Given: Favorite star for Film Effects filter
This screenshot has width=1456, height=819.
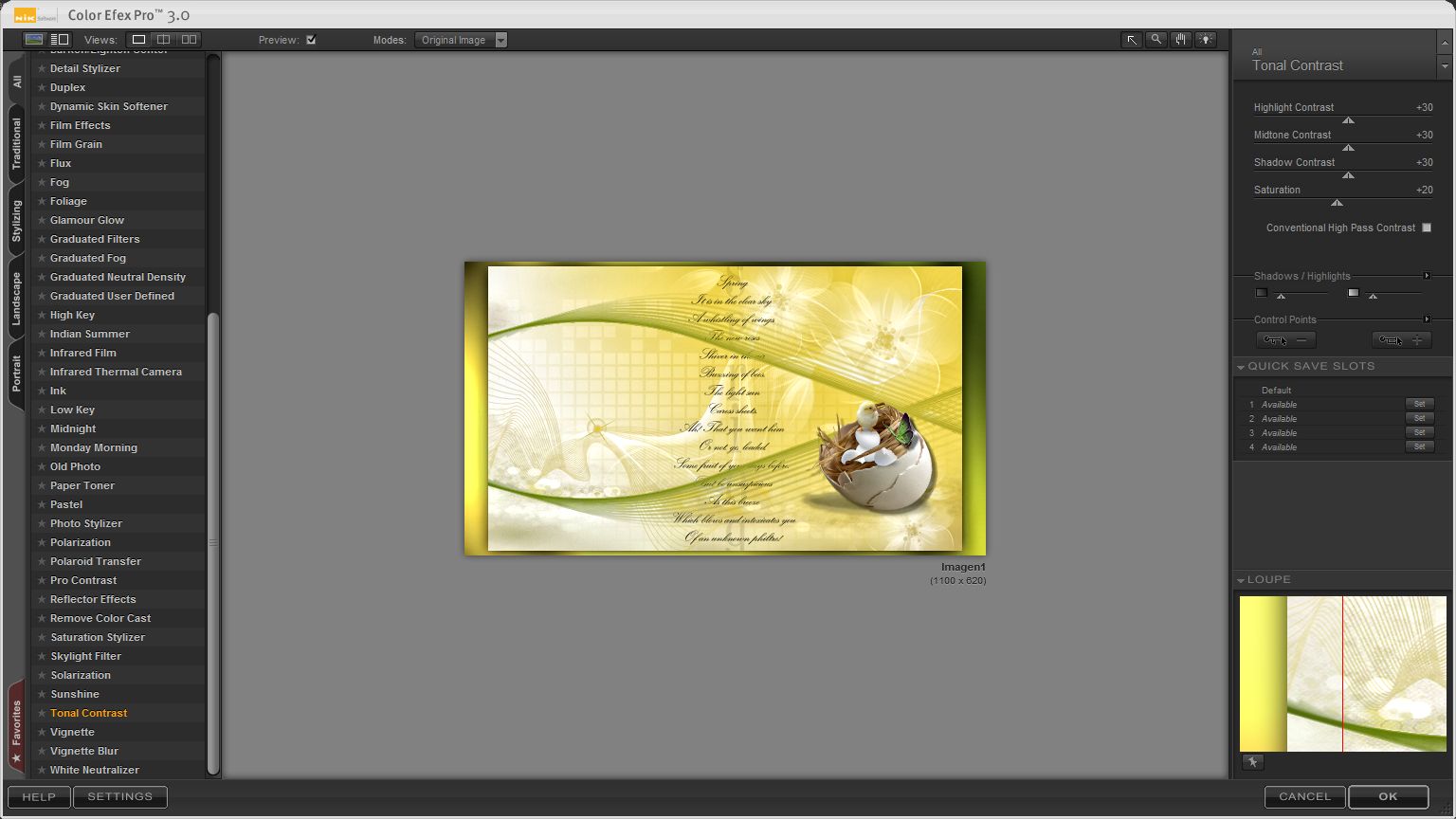Looking at the screenshot, I should click(42, 125).
